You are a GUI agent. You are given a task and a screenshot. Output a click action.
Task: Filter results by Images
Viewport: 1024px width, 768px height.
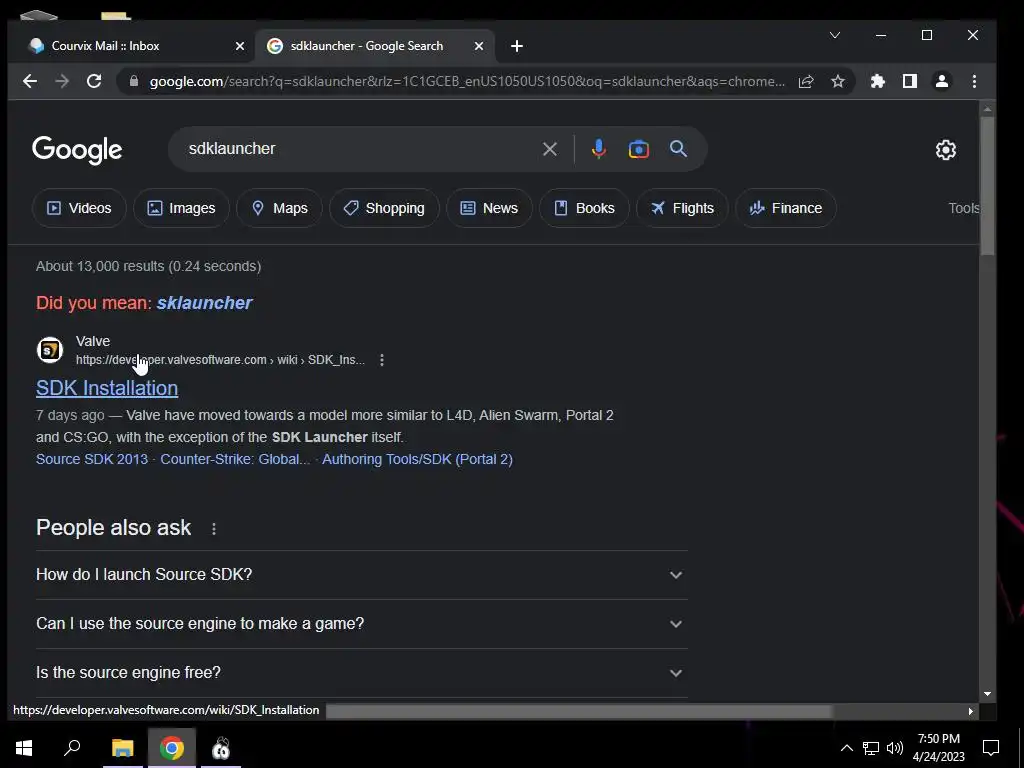tap(182, 208)
